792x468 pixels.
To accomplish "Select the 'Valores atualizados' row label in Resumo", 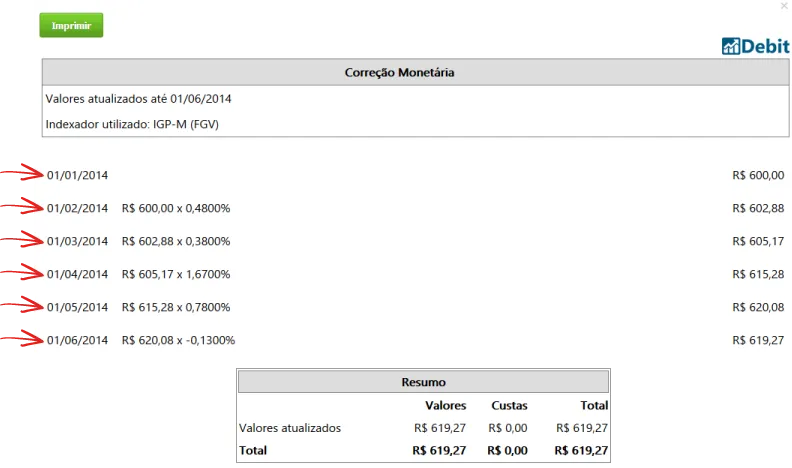I will click(x=290, y=428).
